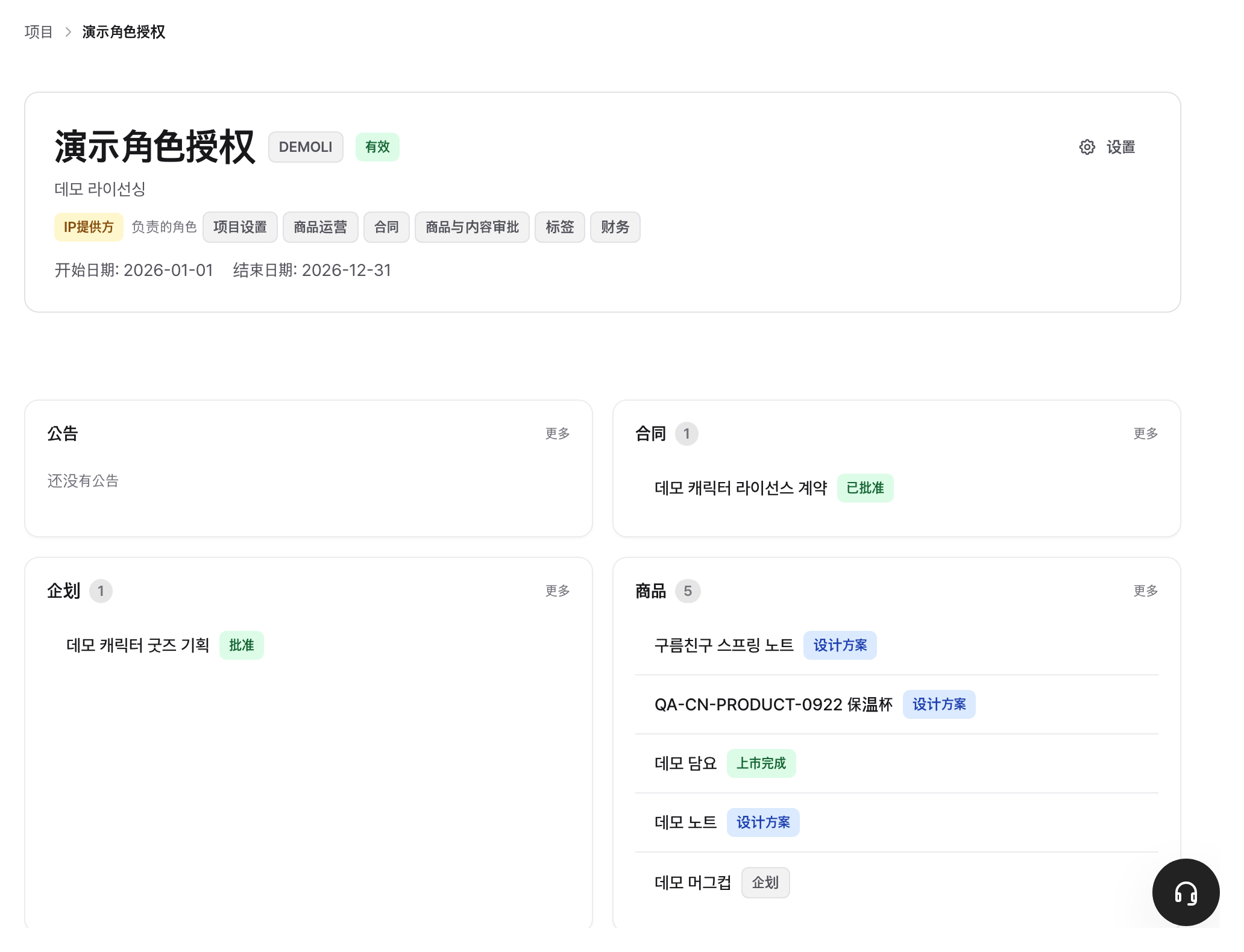Screen dimensions: 1244x952
Task: Open 更多 in the 공고 card
Action: pyautogui.click(x=558, y=434)
